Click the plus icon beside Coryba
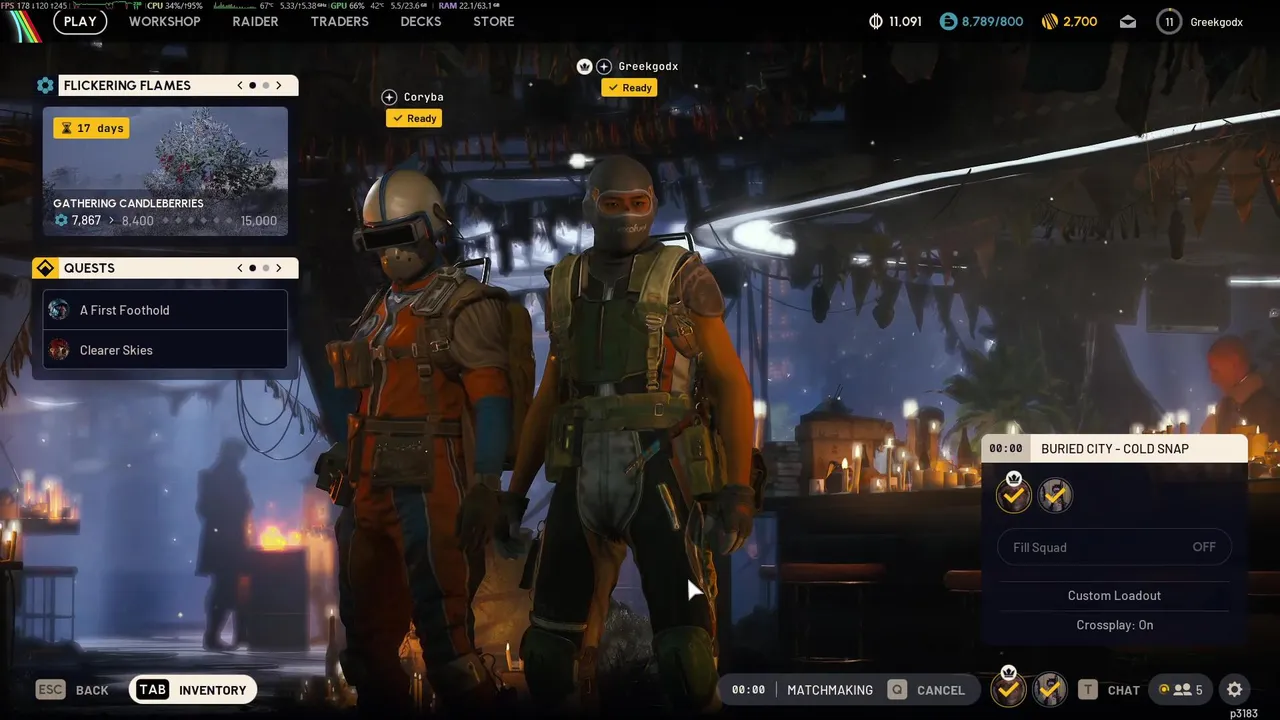The image size is (1280, 720). click(389, 97)
